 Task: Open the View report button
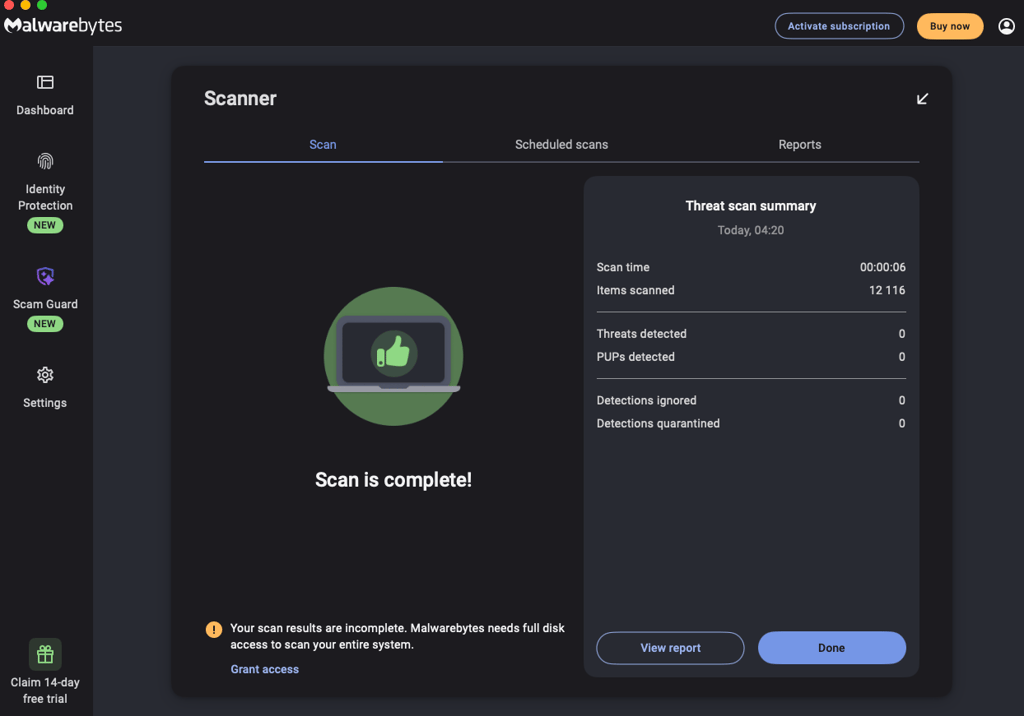(670, 648)
